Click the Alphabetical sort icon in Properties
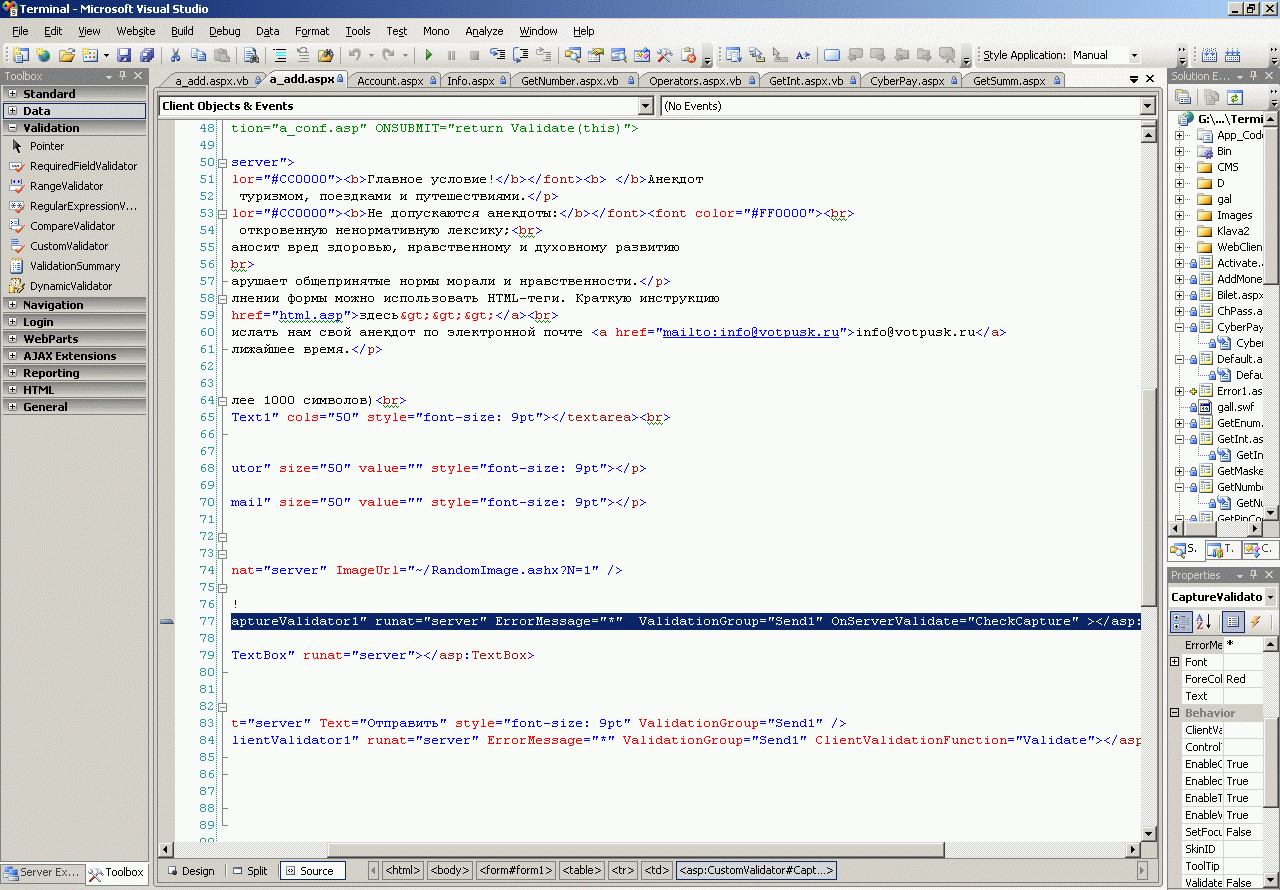Viewport: 1280px width, 890px height. pos(1204,622)
